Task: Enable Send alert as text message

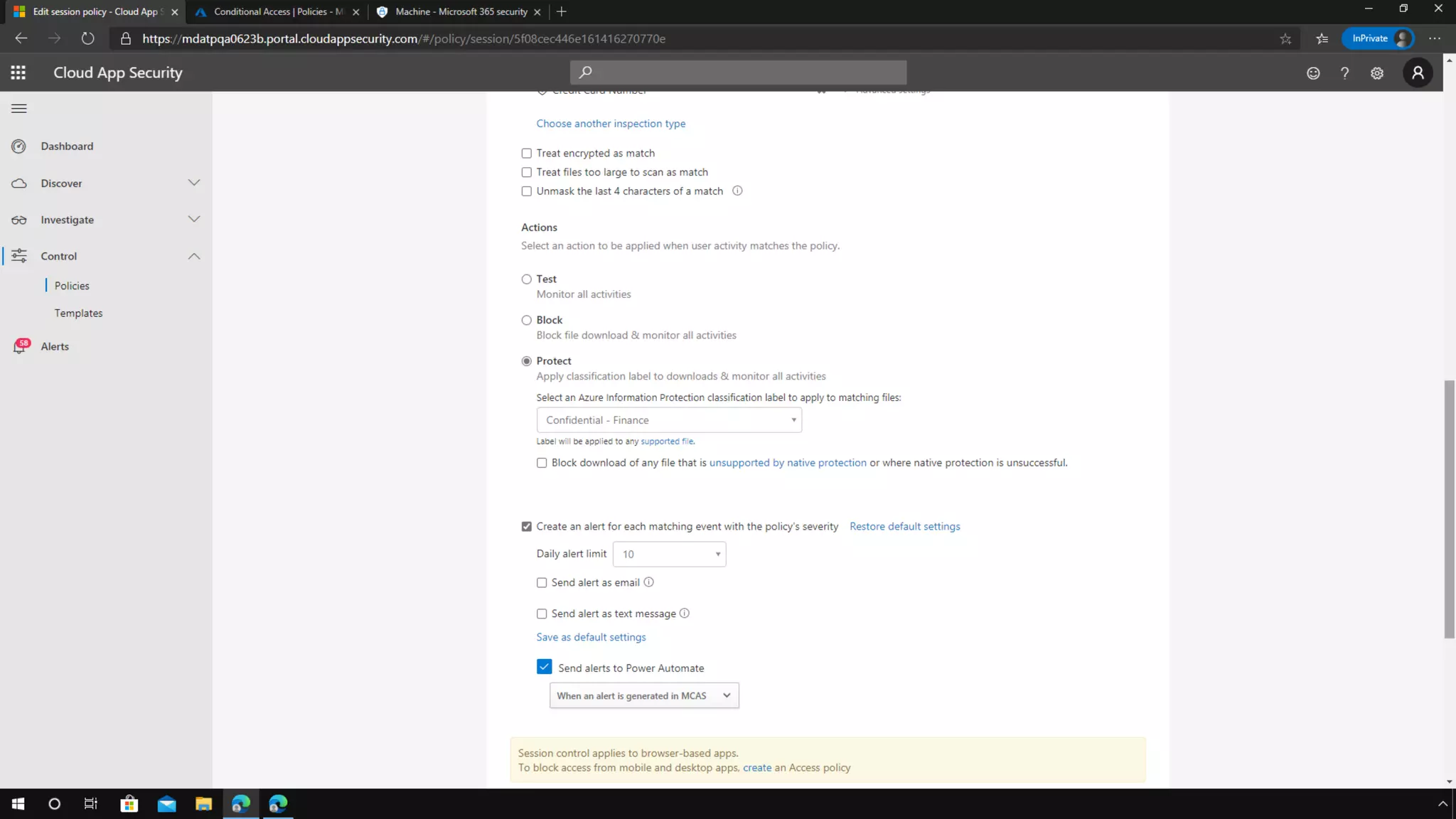Action: coord(542,614)
